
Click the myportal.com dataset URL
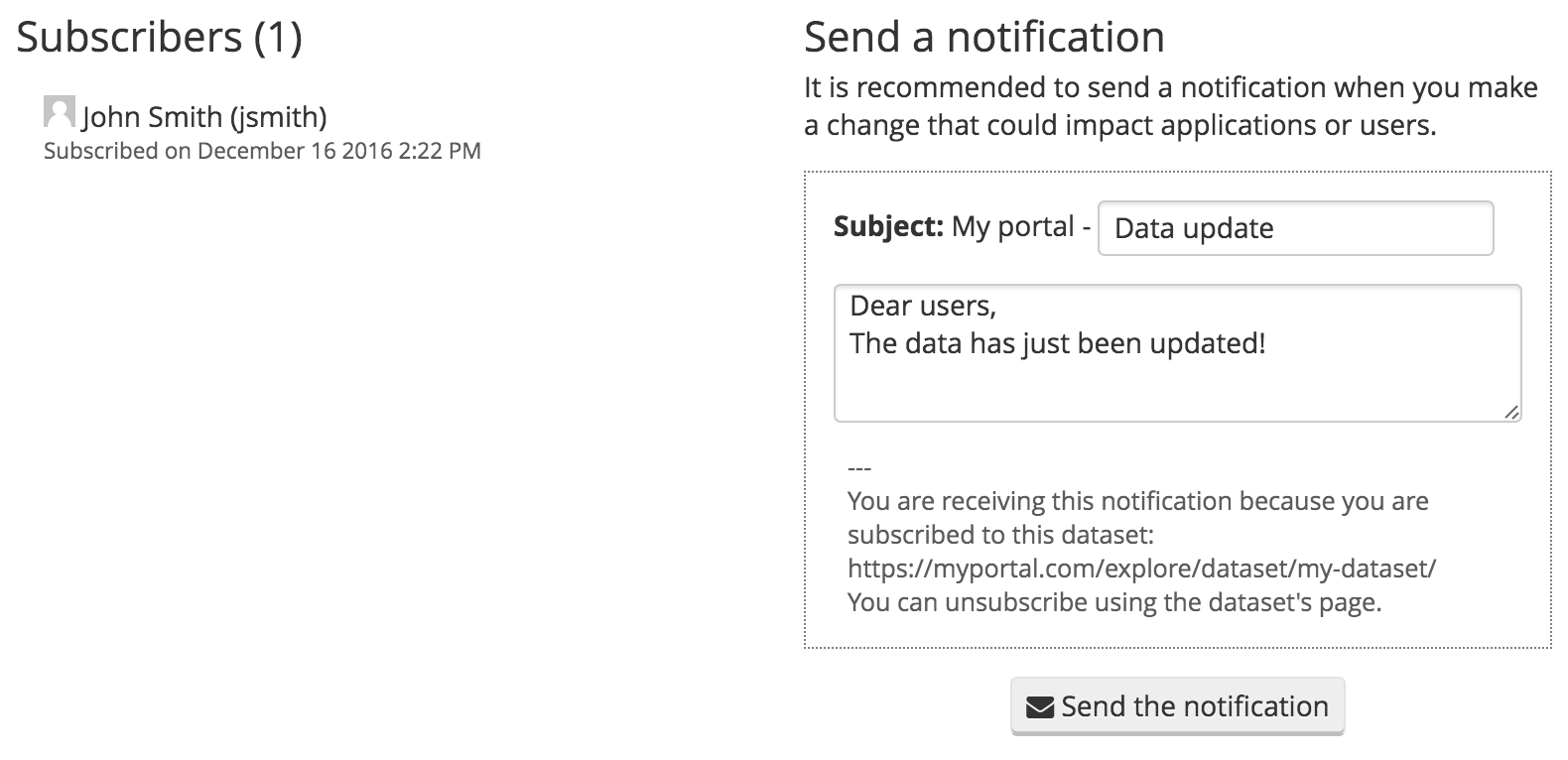click(1141, 569)
